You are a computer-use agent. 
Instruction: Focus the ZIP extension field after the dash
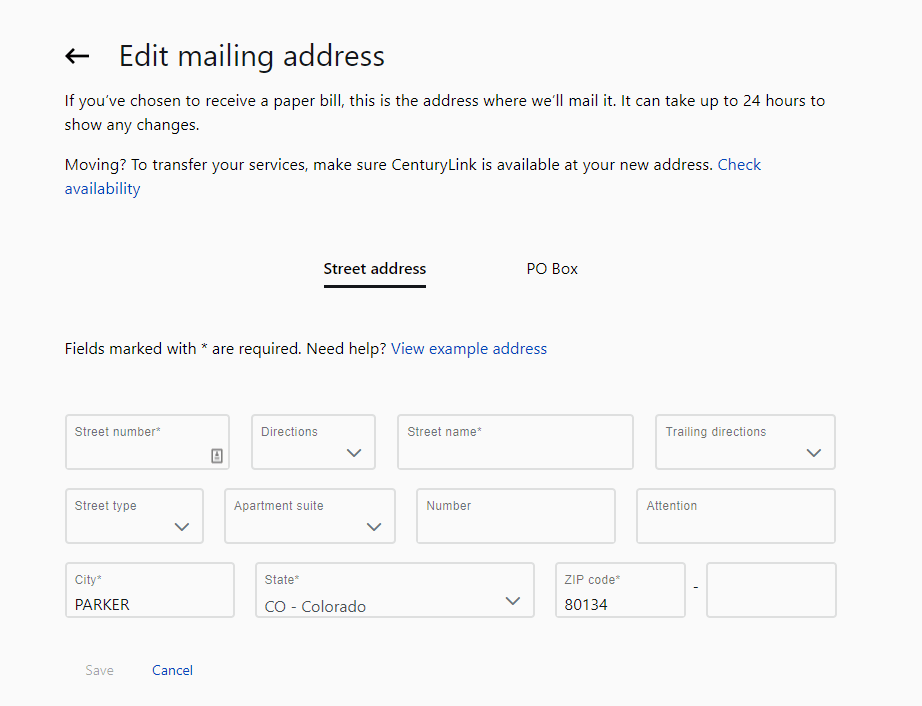pyautogui.click(x=771, y=591)
